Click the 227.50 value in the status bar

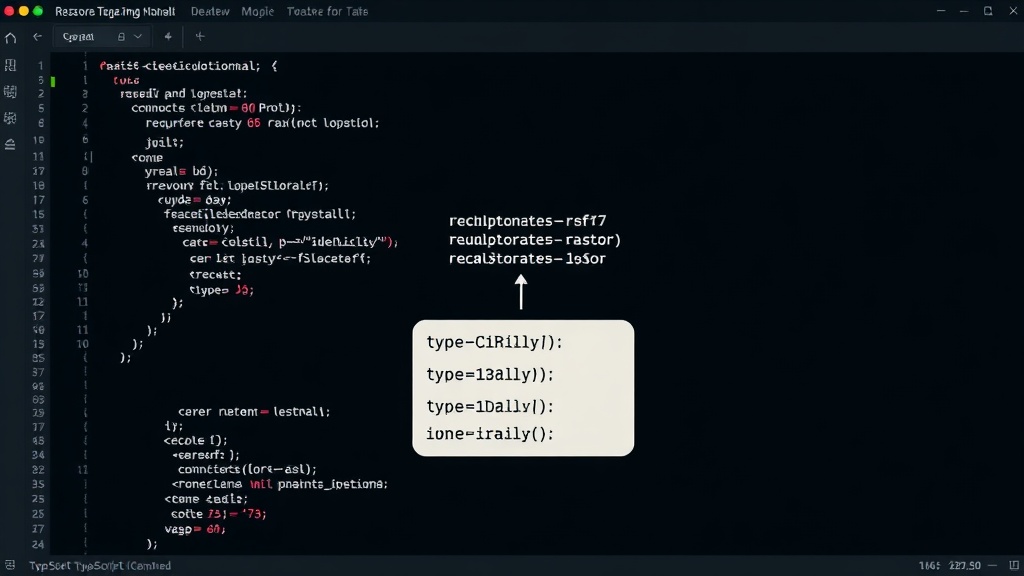(965, 566)
